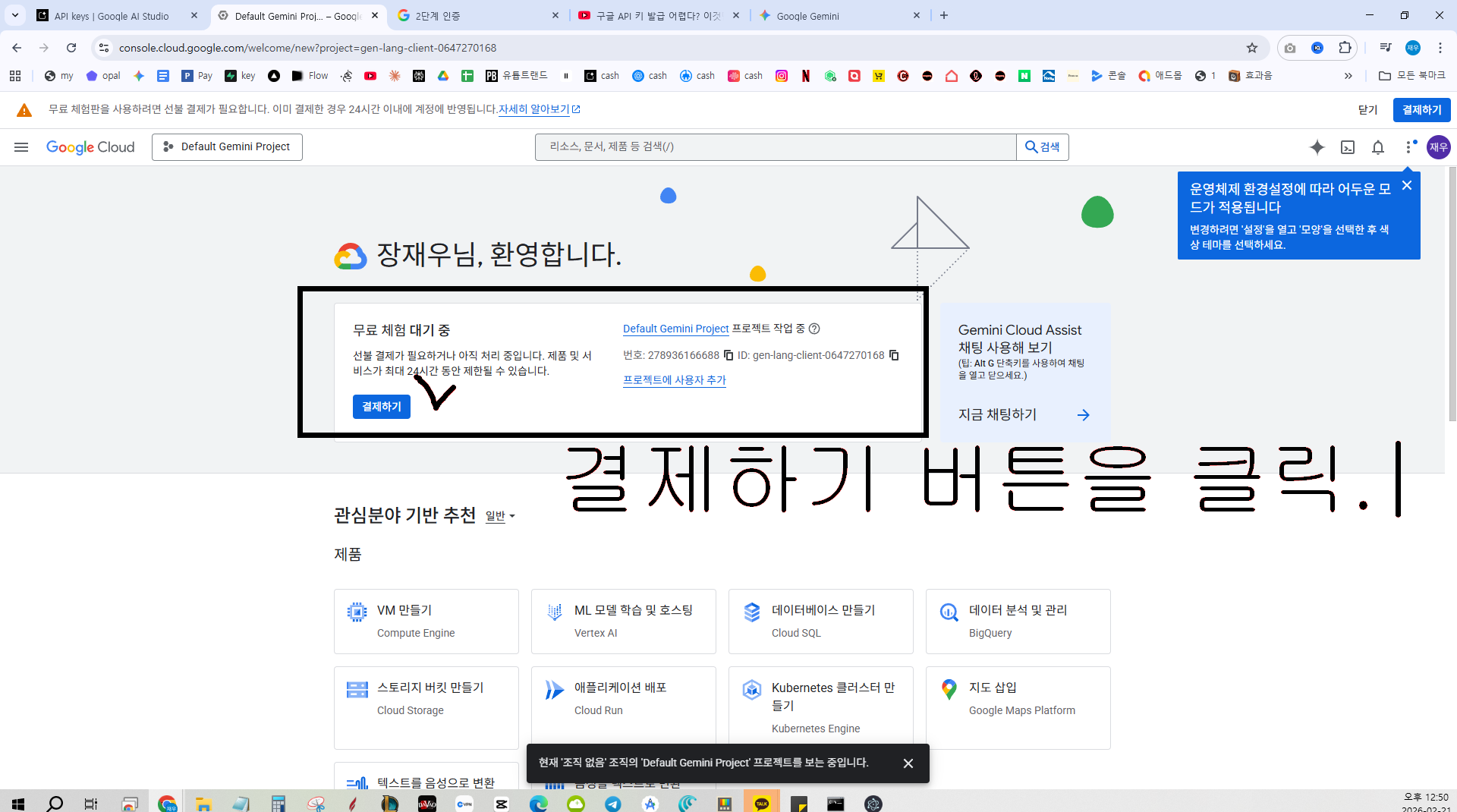This screenshot has width=1457, height=812.
Task: Open the Google Cloud navigation hamburger menu
Action: [21, 147]
